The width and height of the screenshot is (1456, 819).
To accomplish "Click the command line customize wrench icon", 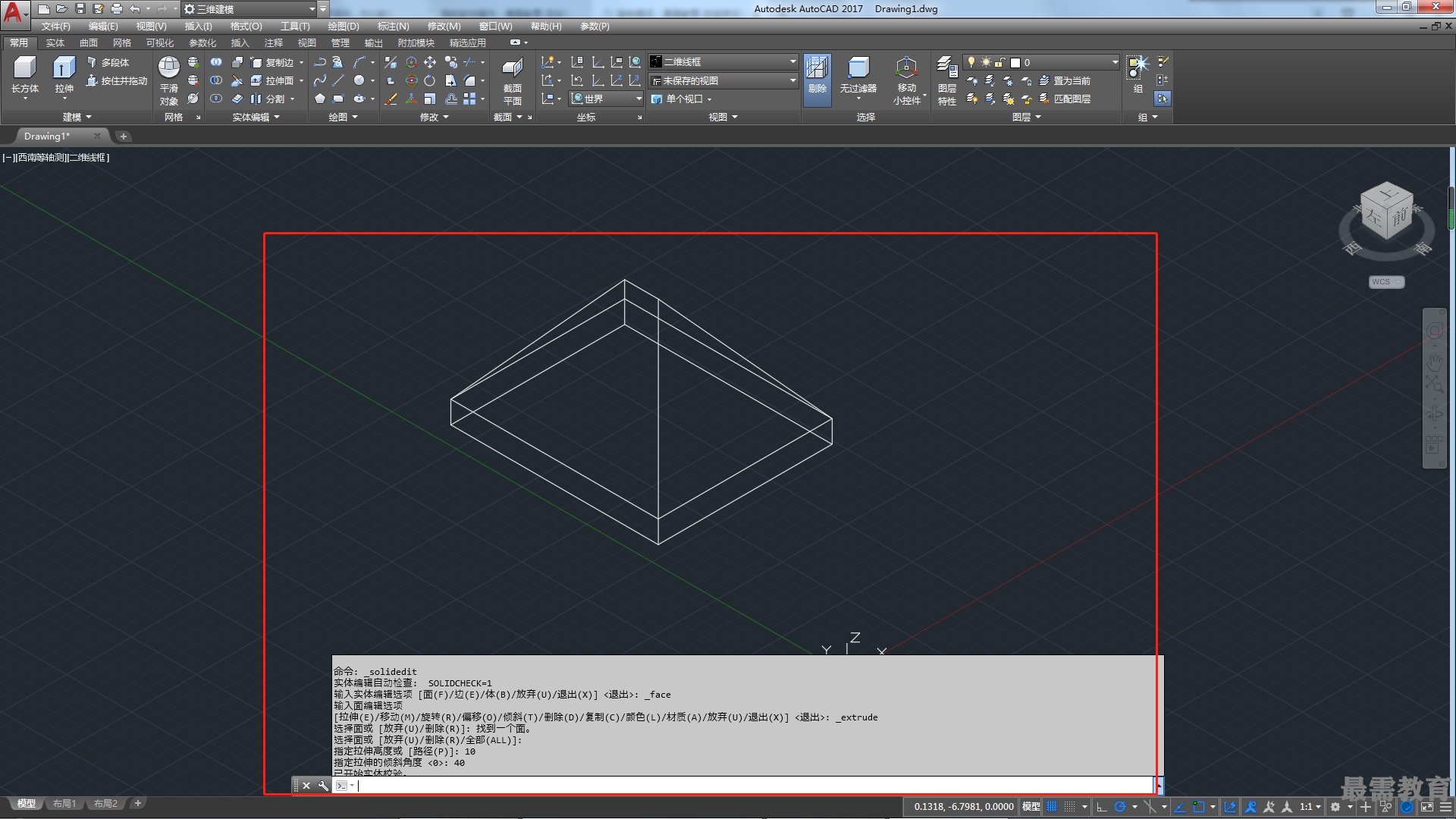I will click(x=323, y=786).
